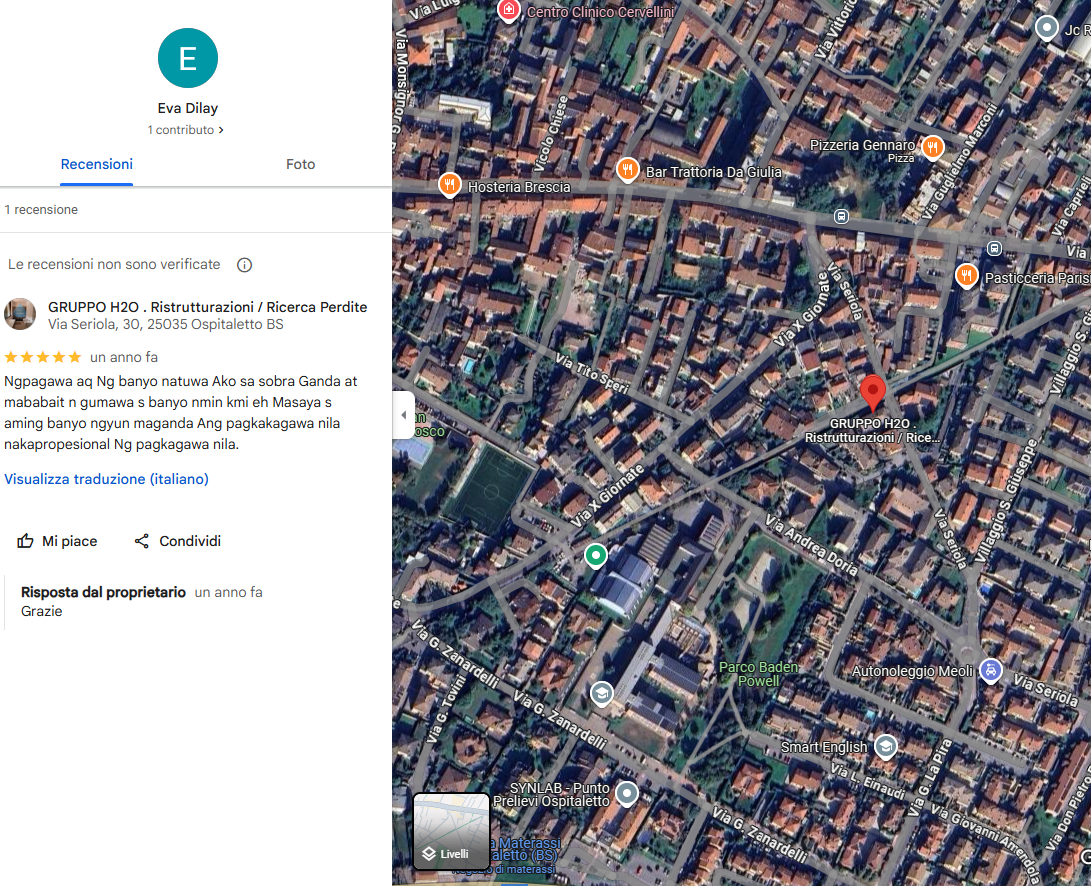The image size is (1091, 886).
Task: Click the Eva Dilay reviewer name
Action: tap(188, 109)
